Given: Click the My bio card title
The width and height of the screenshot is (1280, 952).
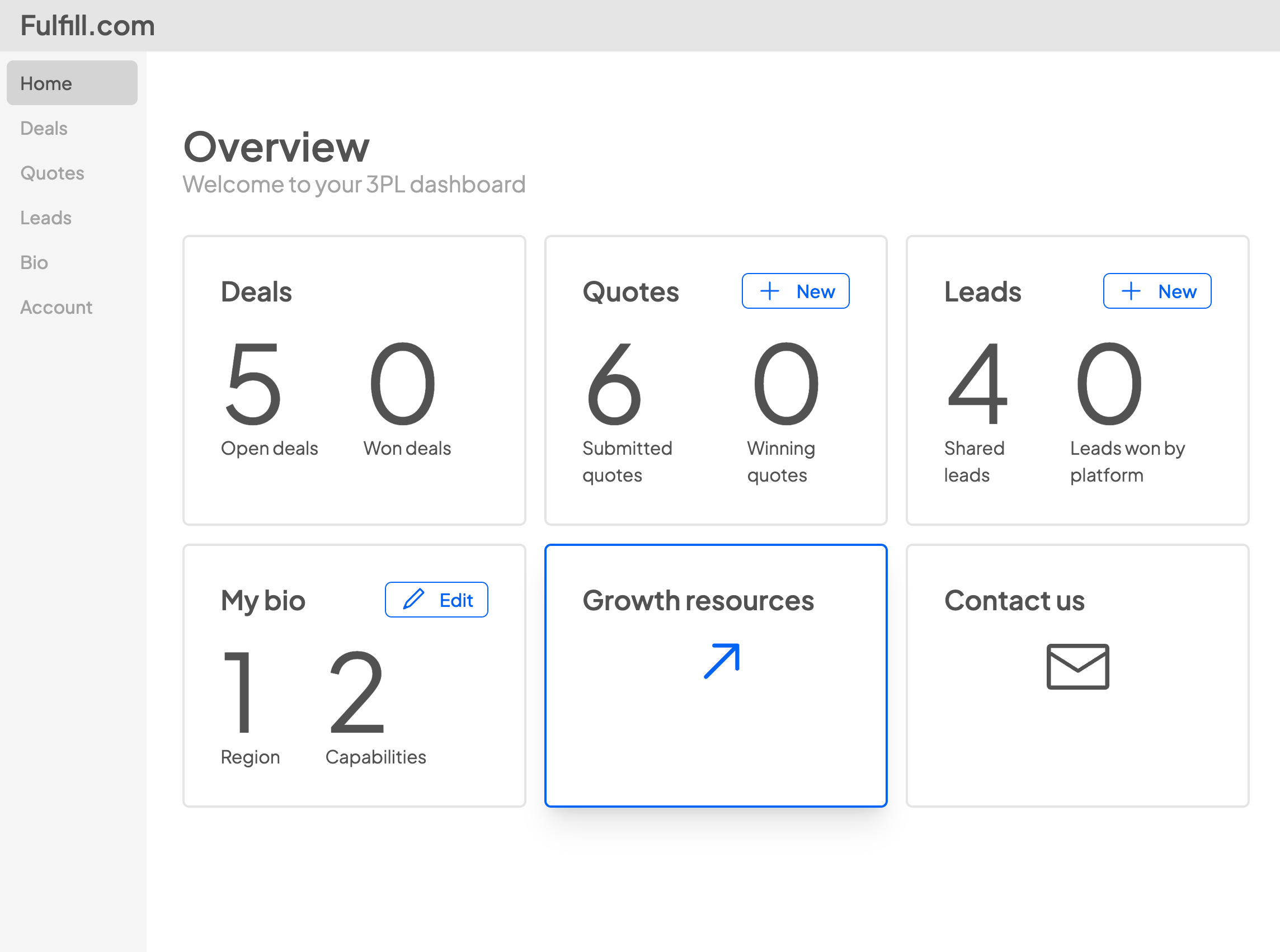Looking at the screenshot, I should point(263,601).
